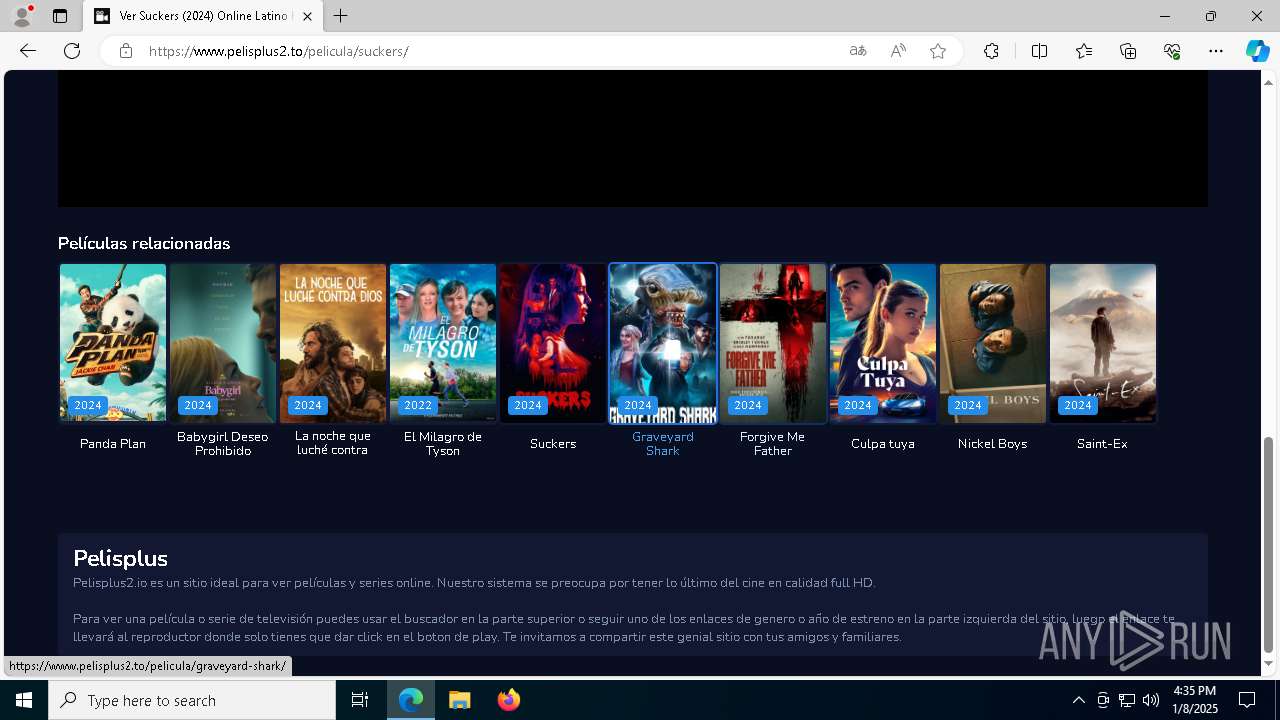Open a new browser tab
Image resolution: width=1280 pixels, height=720 pixels.
coord(341,16)
